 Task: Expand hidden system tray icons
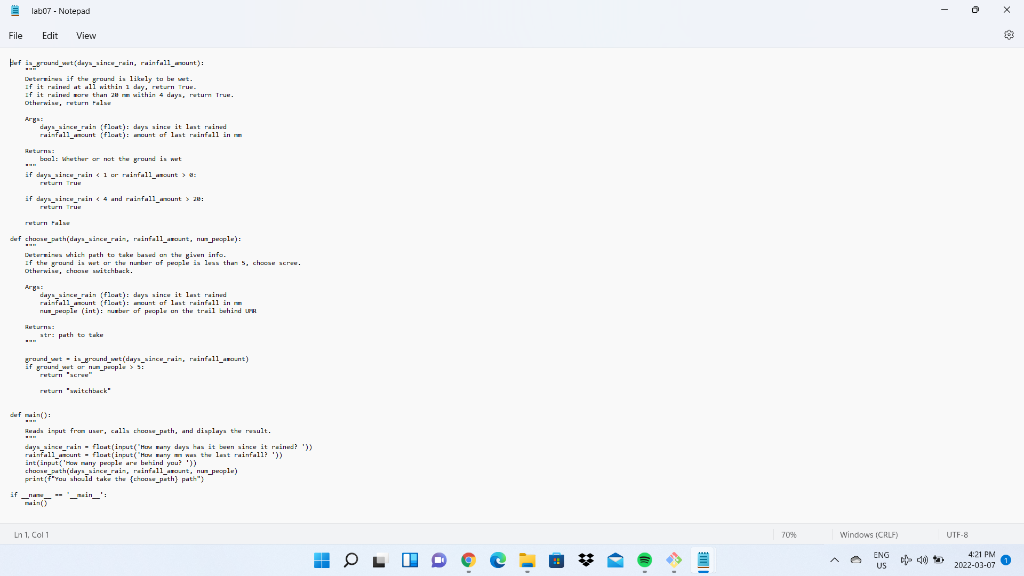(833, 561)
